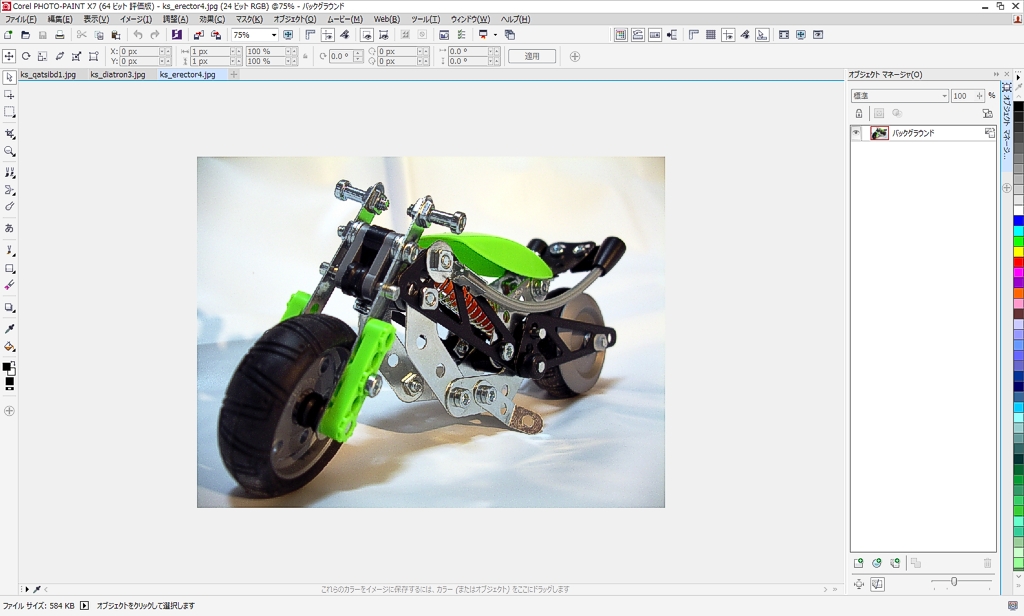Pick the Eyedropper tool

[10, 328]
